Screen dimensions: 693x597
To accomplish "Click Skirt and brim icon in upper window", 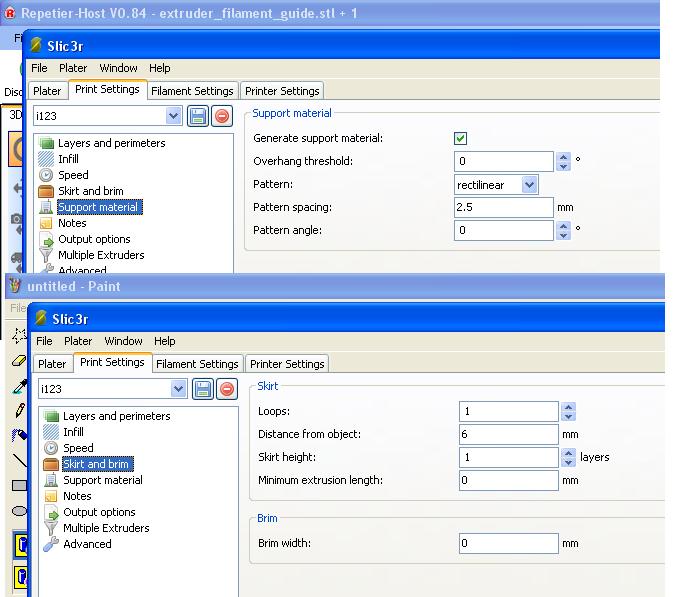I will [46, 191].
